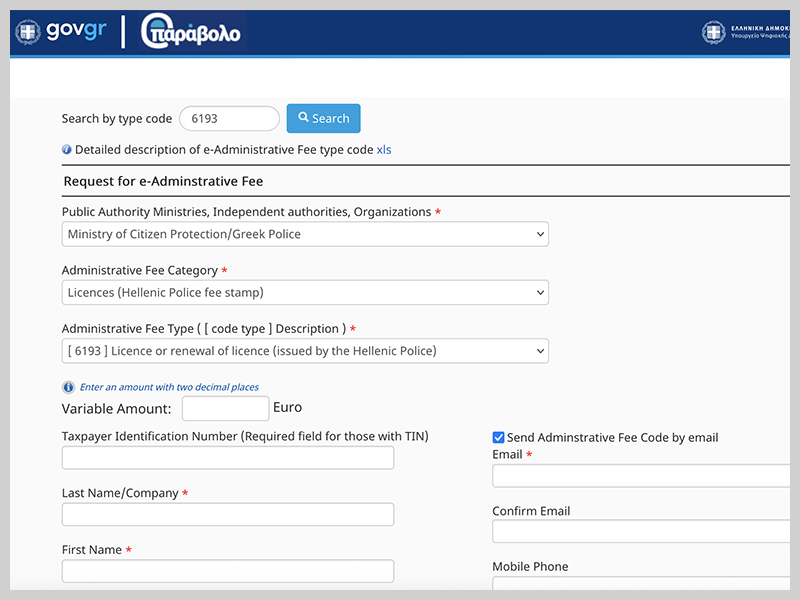Click the Hellenic Republic emblem at top right
Image resolution: width=800 pixels, height=600 pixels.
pyautogui.click(x=713, y=32)
